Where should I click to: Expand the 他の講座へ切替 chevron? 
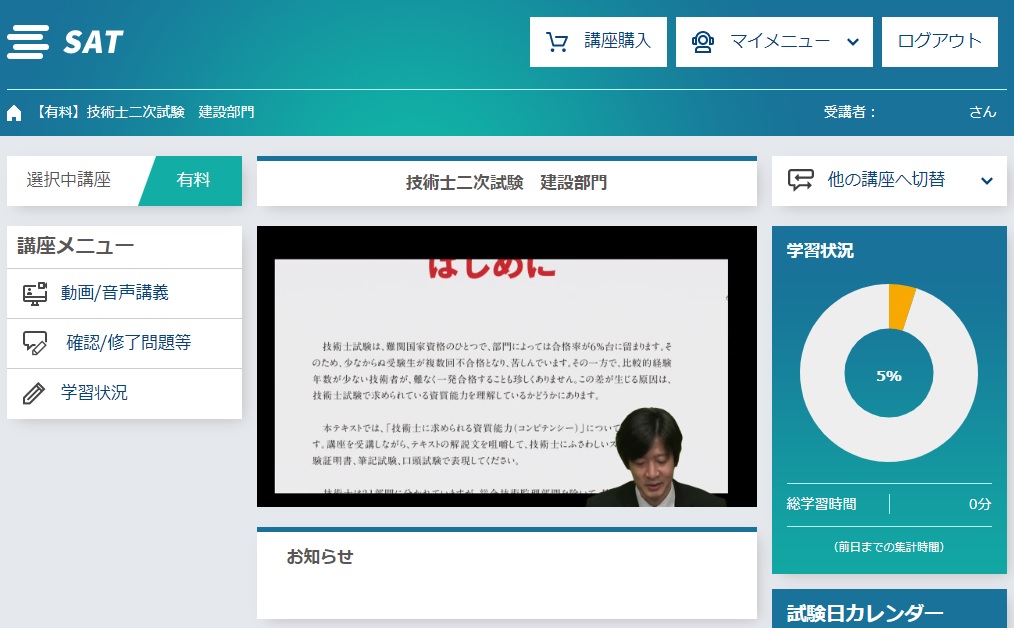click(987, 180)
